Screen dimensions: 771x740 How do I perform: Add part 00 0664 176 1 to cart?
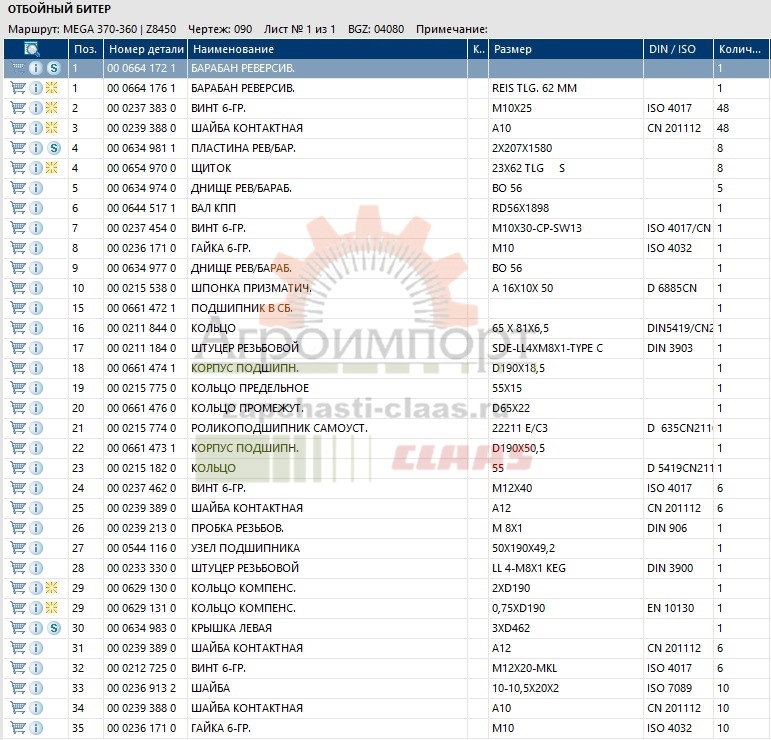tap(18, 88)
